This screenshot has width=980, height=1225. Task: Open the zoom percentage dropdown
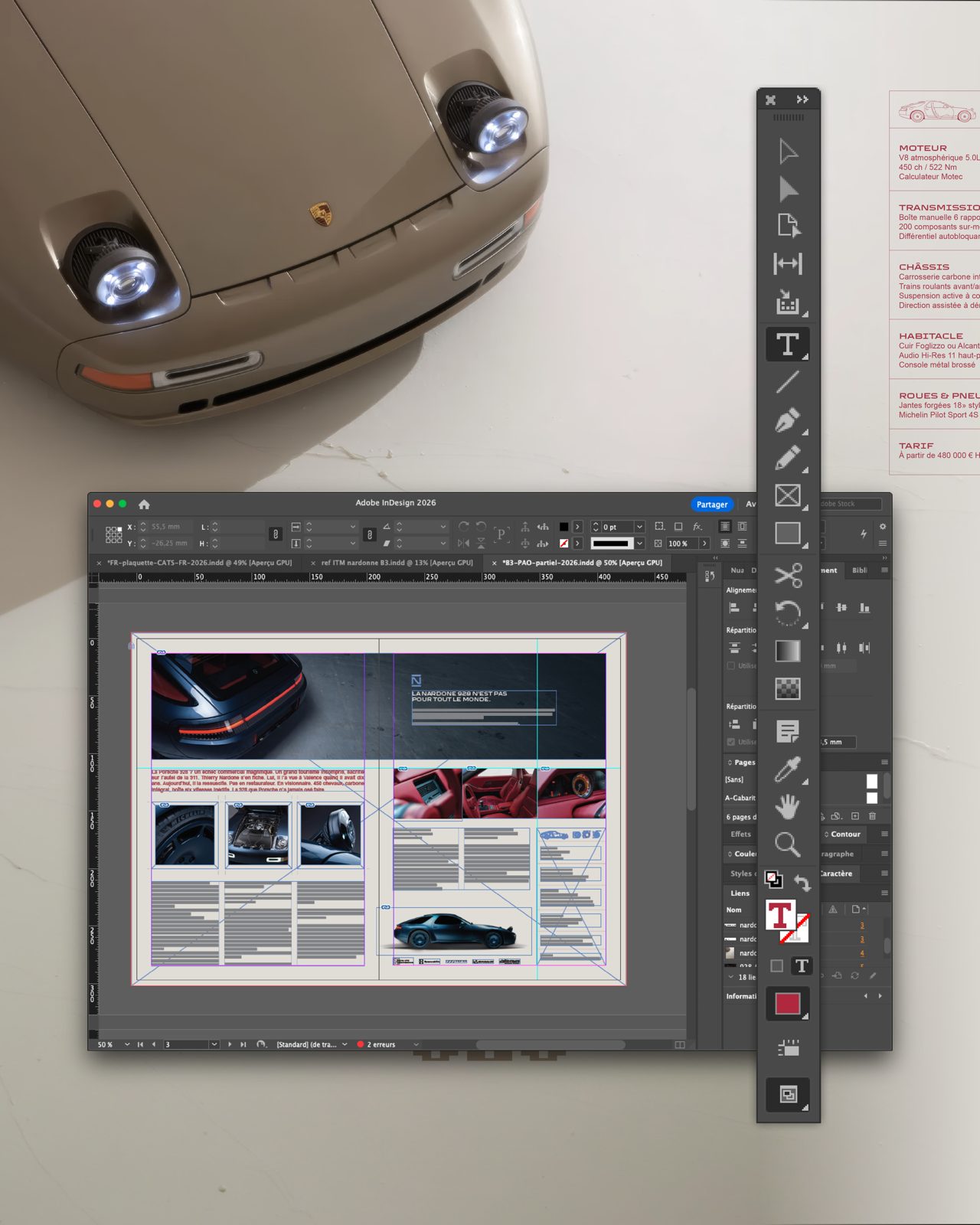127,1044
